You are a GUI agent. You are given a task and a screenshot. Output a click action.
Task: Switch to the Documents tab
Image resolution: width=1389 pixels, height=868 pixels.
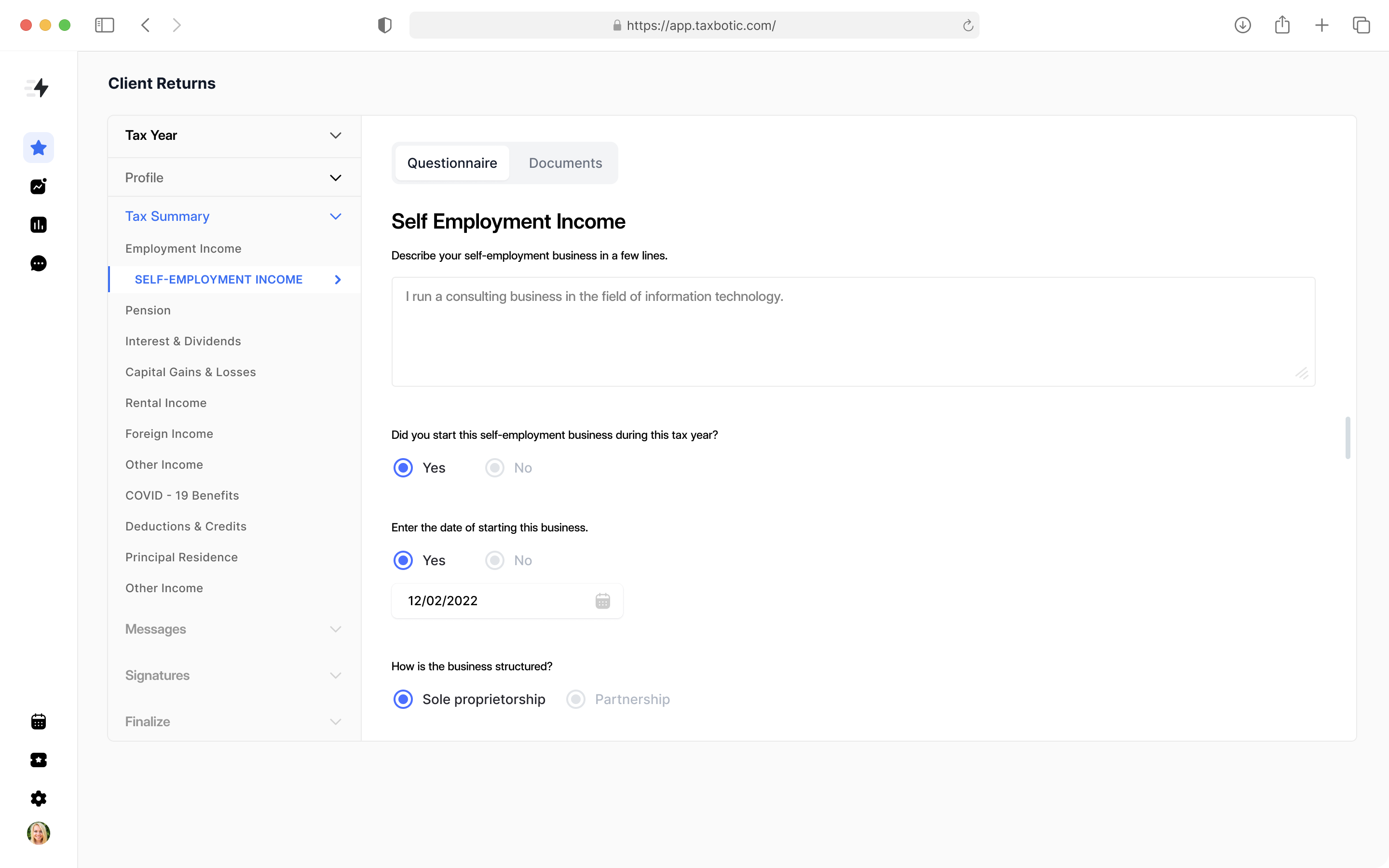click(x=565, y=163)
